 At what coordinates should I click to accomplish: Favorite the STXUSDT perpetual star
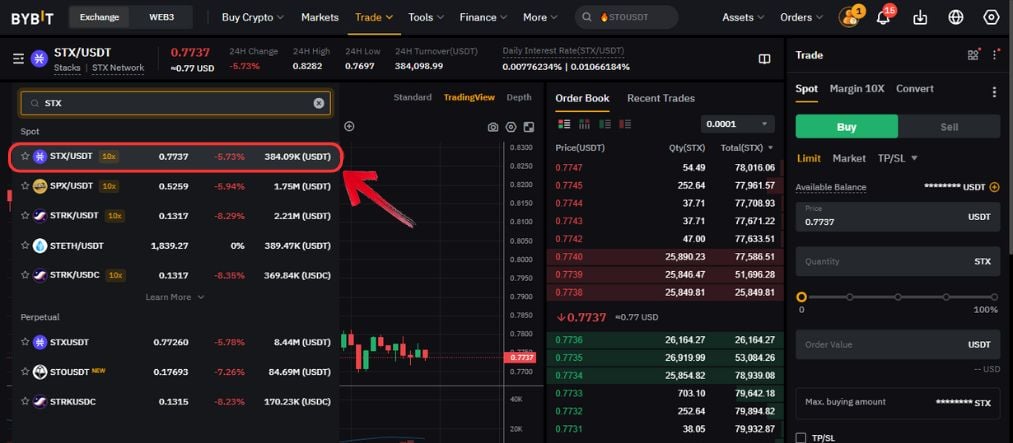pos(25,342)
